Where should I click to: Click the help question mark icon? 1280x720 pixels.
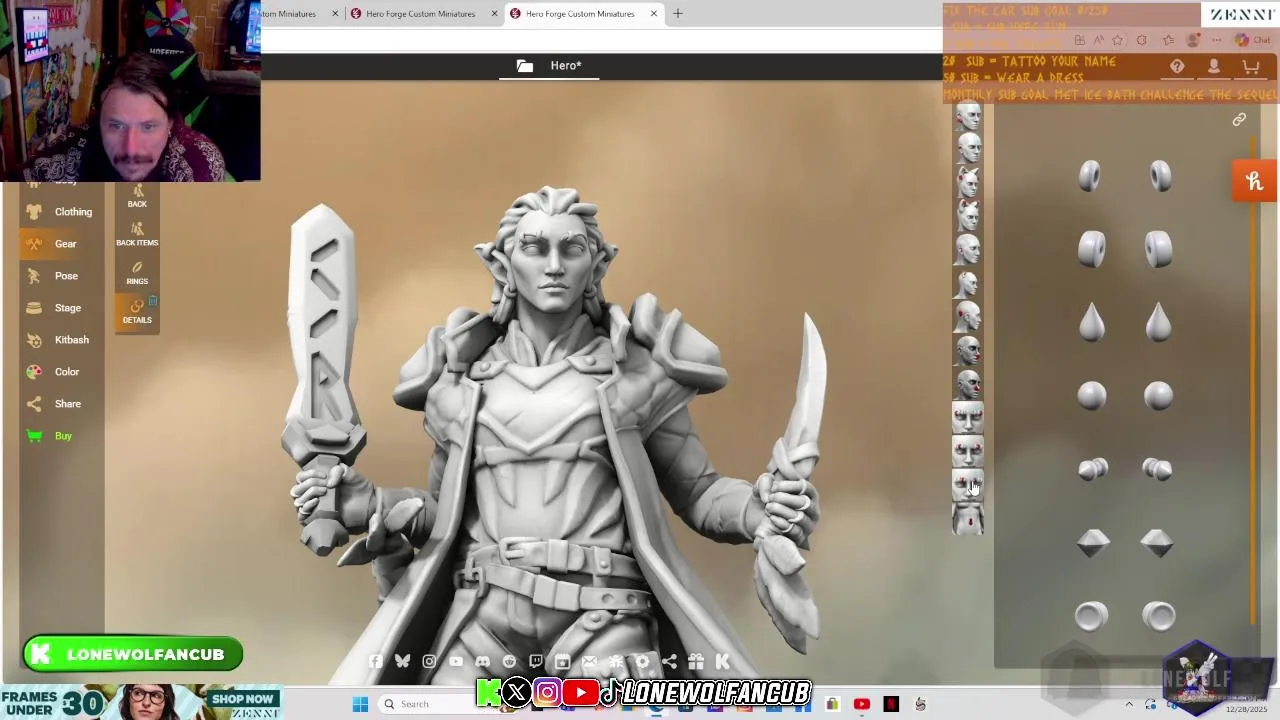tap(1177, 67)
